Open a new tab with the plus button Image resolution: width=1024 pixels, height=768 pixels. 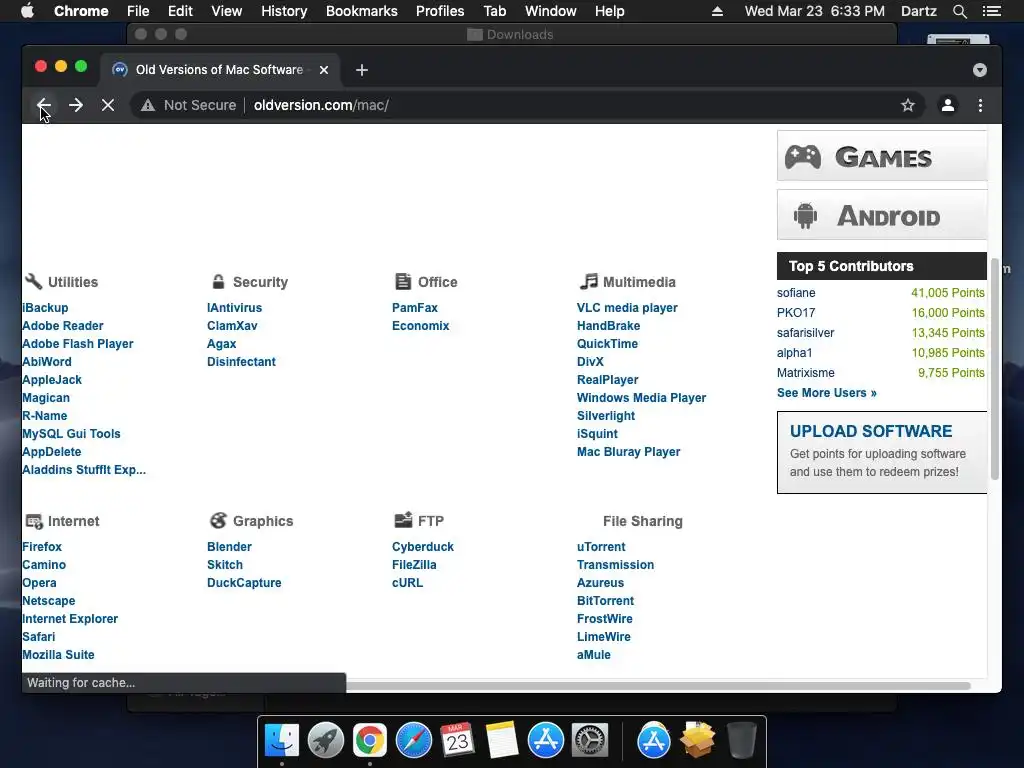(362, 70)
